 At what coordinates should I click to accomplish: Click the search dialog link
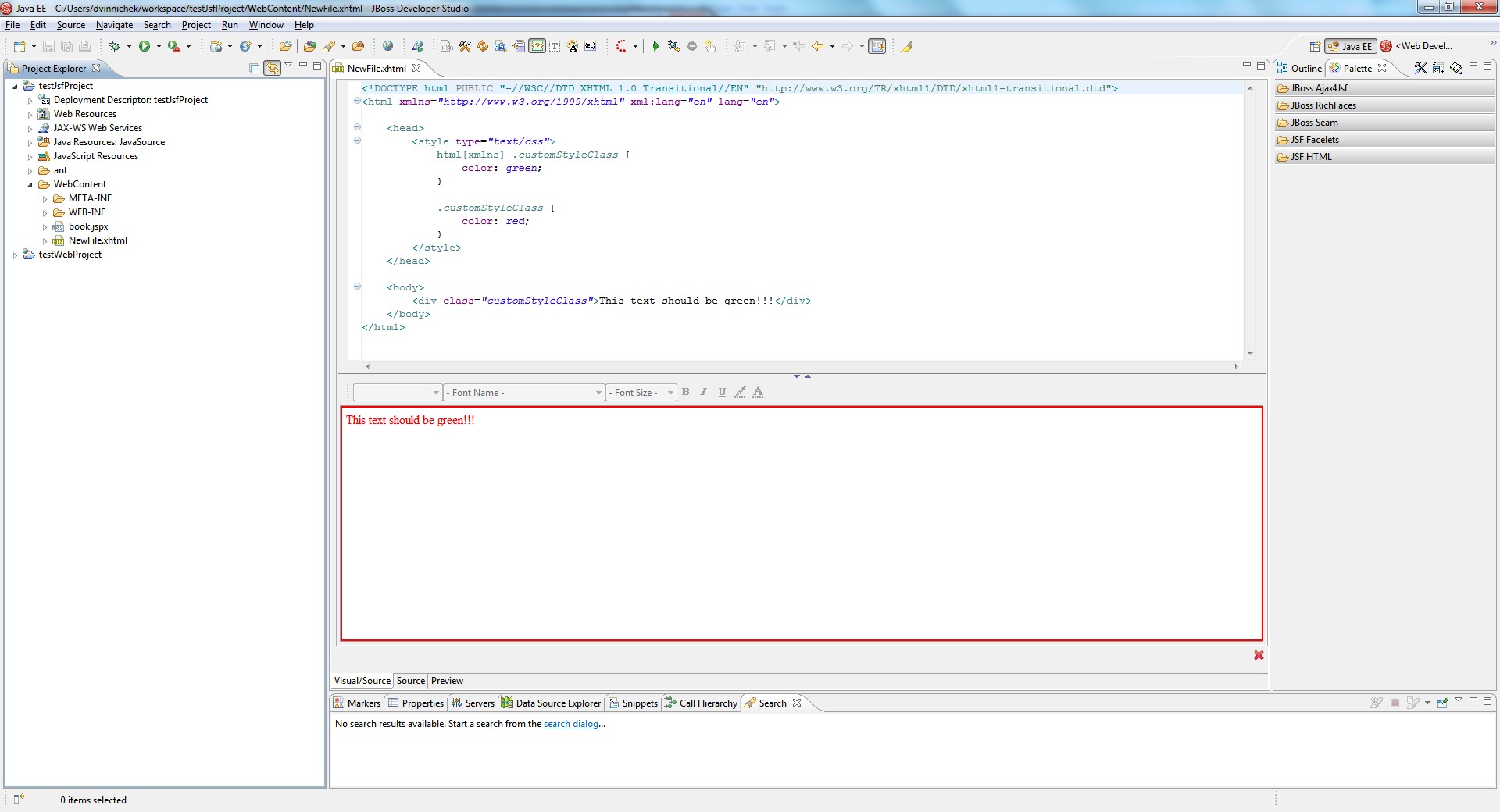click(571, 725)
